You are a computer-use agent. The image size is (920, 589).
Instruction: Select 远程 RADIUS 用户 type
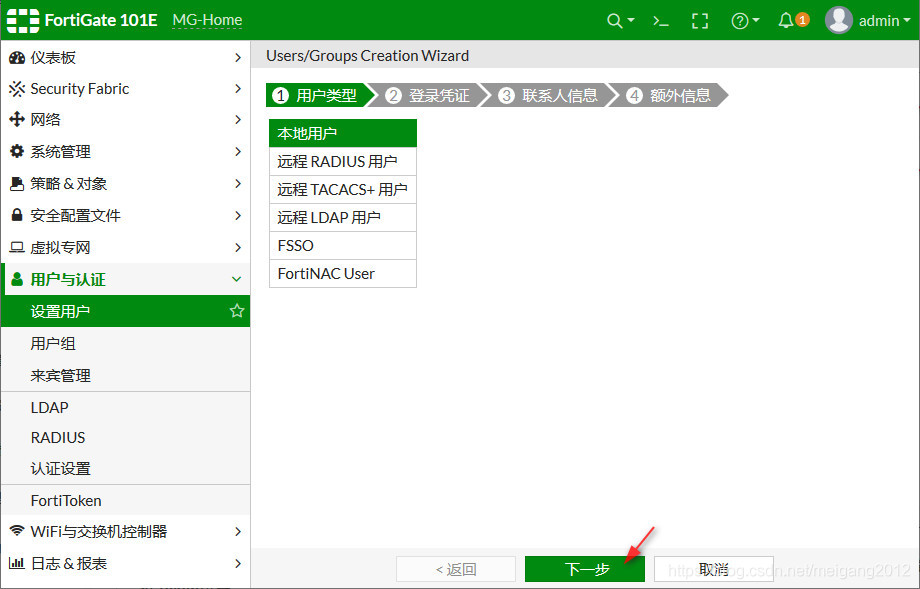coord(343,161)
